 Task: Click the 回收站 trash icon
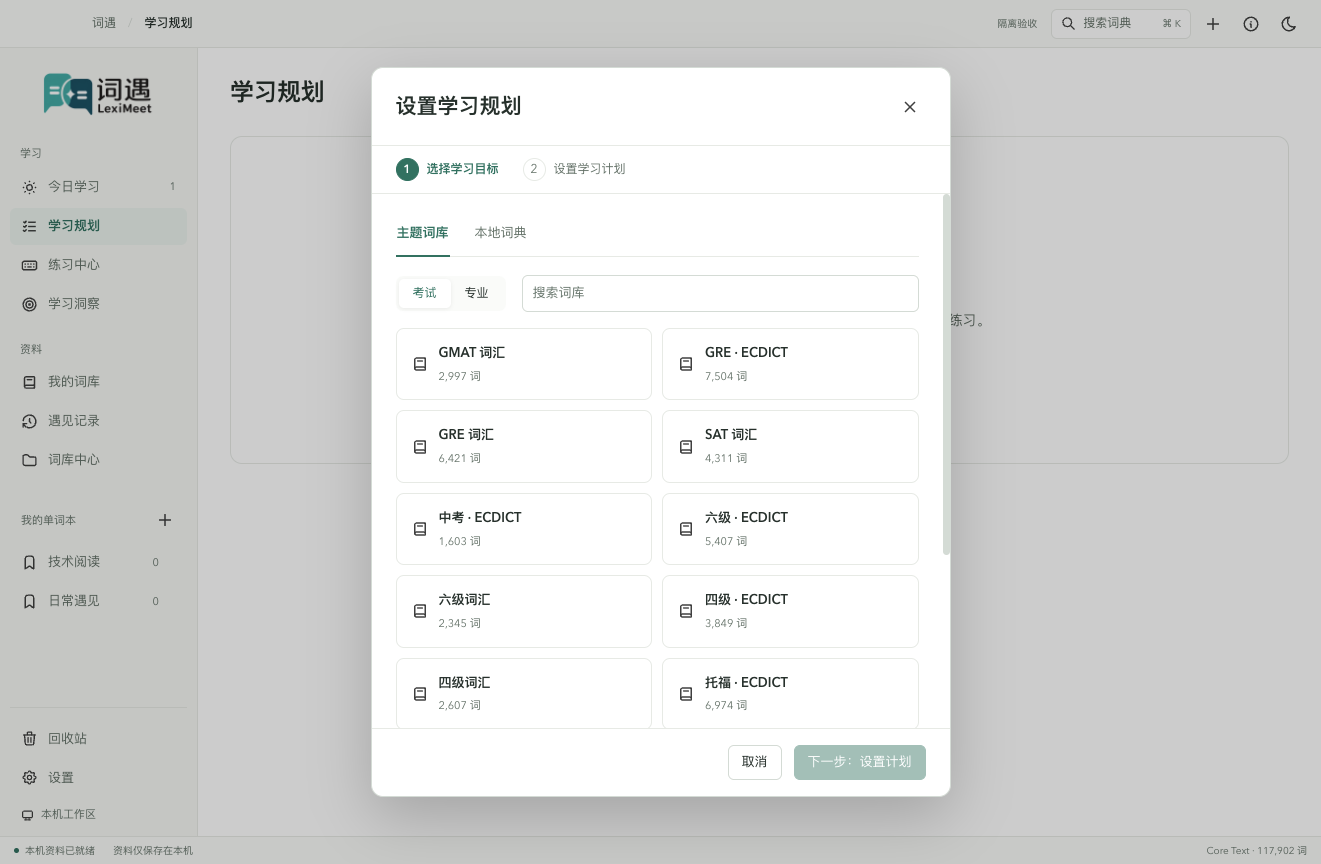tap(29, 739)
